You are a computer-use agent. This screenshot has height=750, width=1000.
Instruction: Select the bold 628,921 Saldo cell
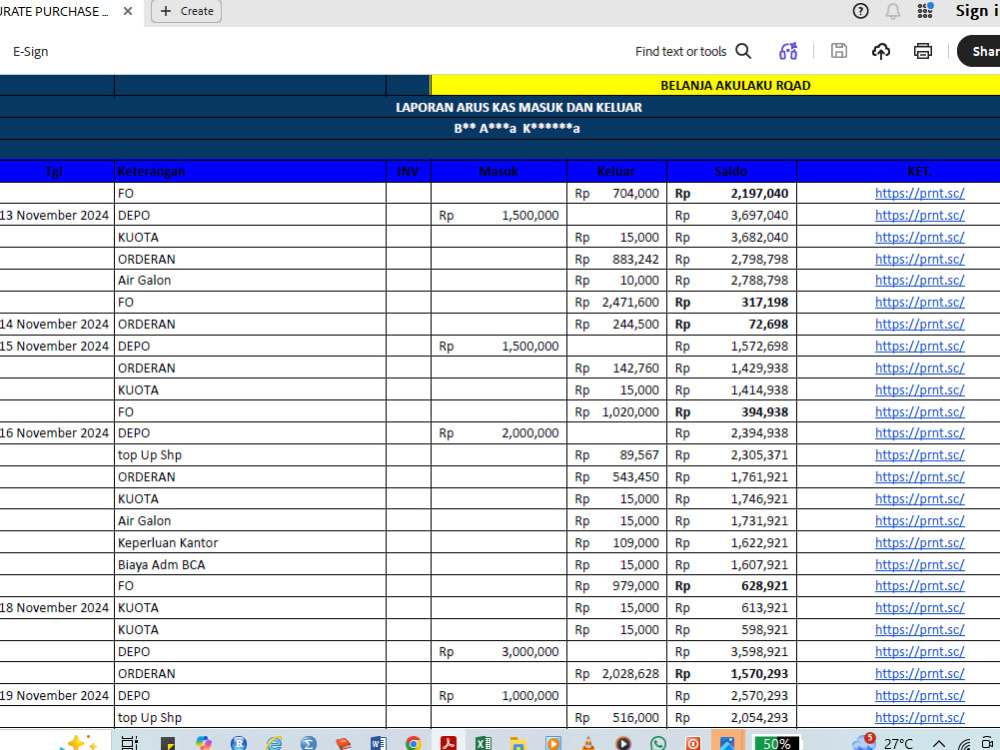pyautogui.click(x=732, y=585)
